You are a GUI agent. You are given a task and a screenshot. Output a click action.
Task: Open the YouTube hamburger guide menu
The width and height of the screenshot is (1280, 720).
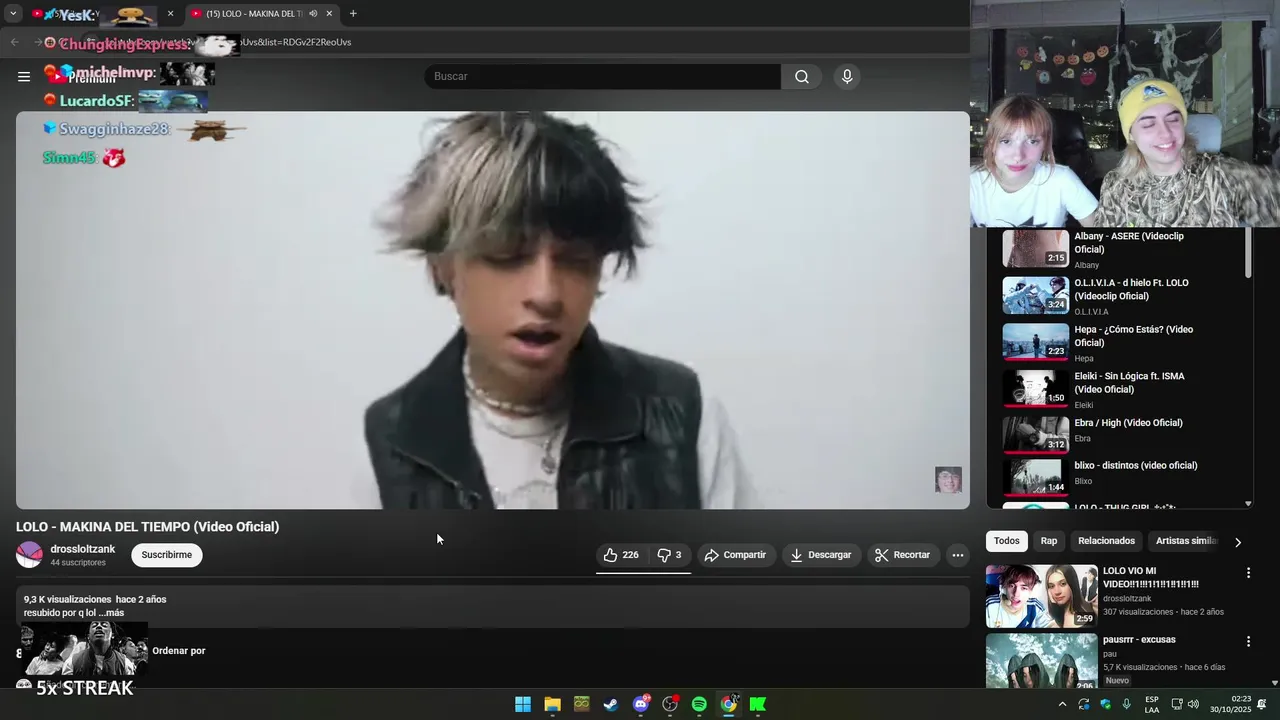coord(24,76)
